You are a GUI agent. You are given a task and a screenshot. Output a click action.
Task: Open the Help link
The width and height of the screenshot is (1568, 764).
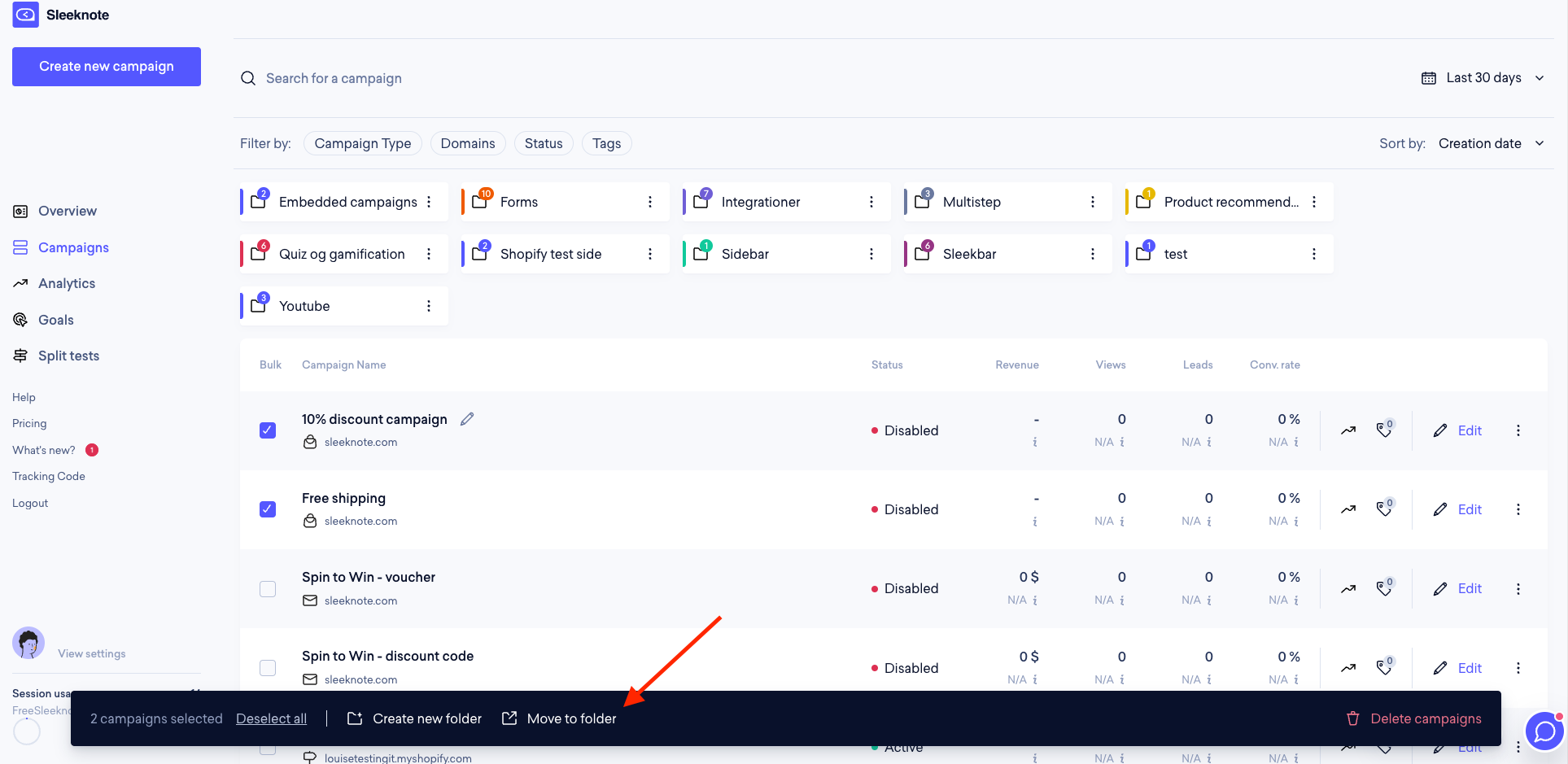point(24,397)
